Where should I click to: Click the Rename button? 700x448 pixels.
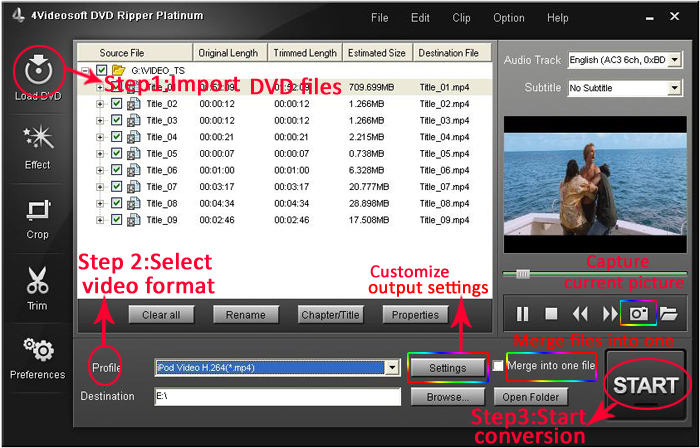[246, 315]
